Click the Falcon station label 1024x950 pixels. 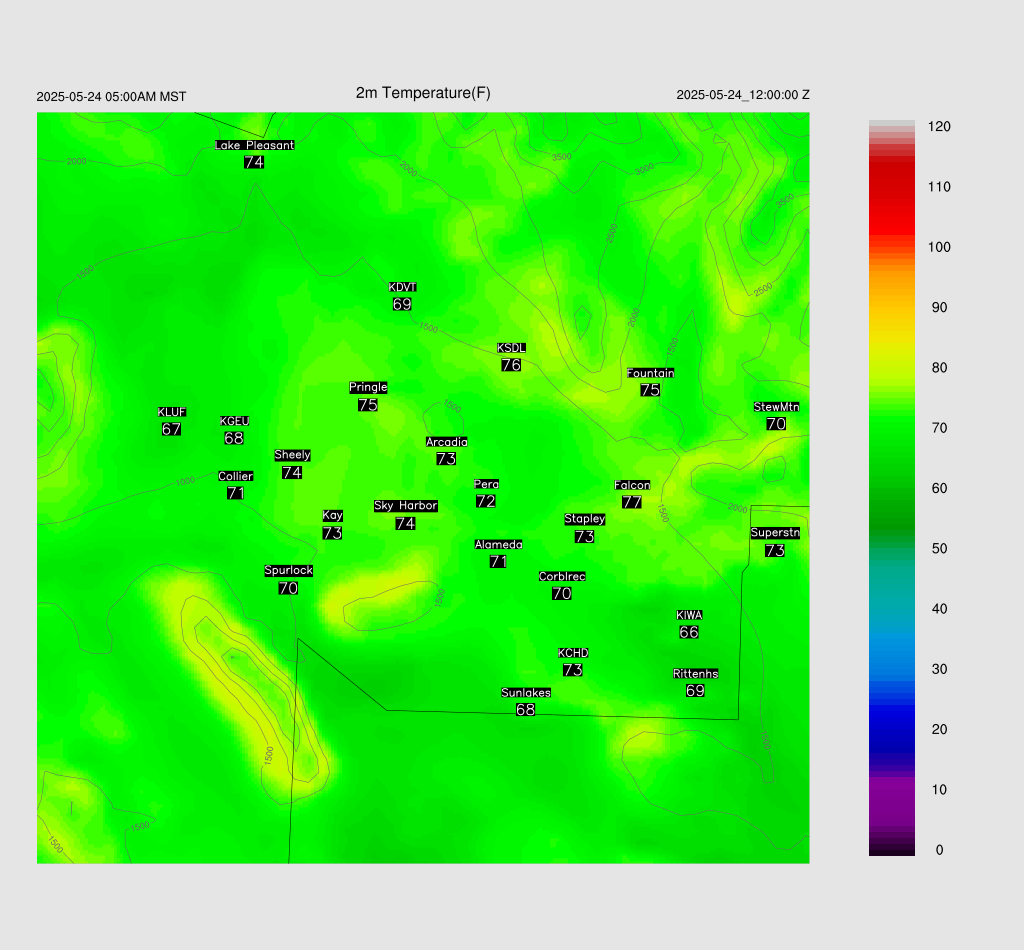click(x=632, y=485)
